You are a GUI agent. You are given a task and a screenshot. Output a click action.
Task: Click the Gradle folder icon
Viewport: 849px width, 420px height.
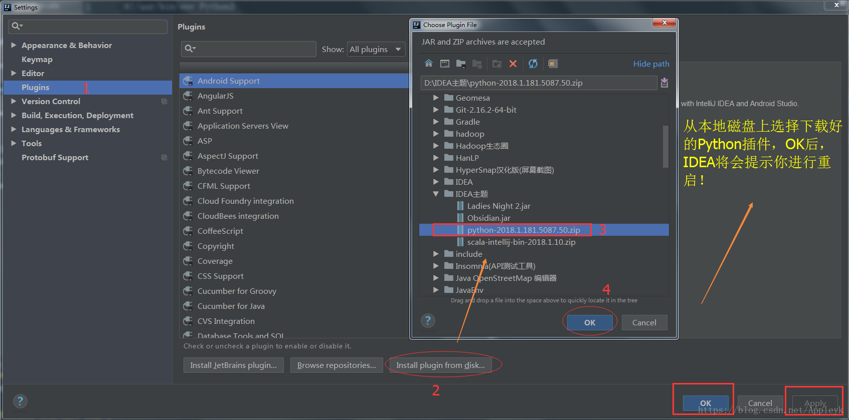(x=448, y=122)
